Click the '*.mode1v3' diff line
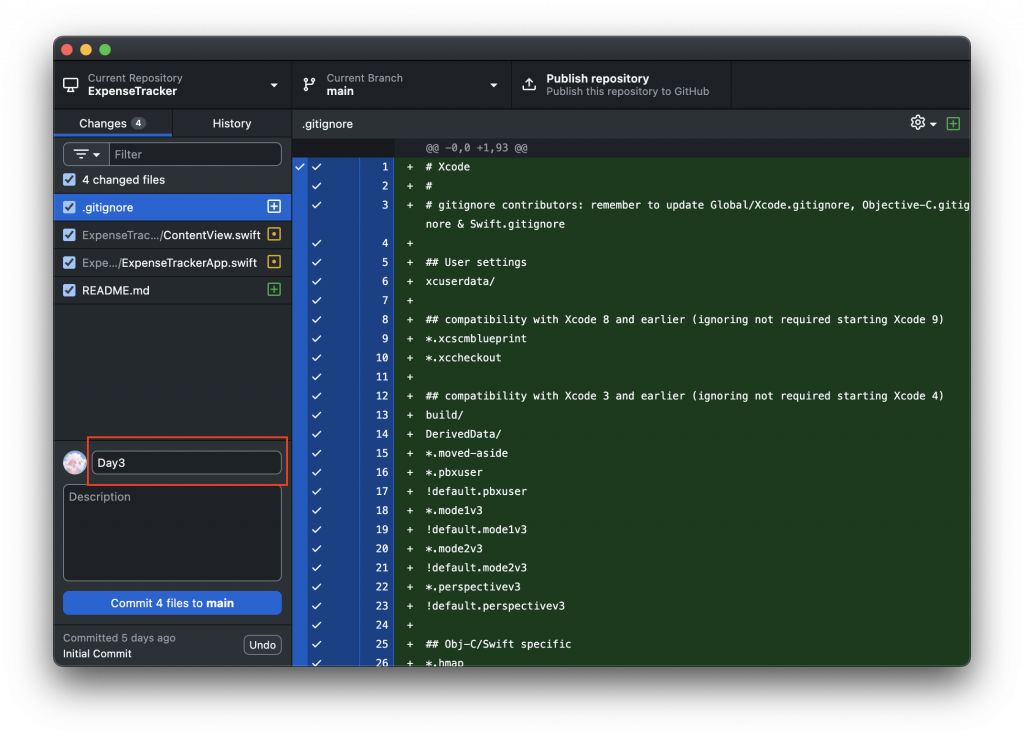The image size is (1024, 737). [454, 510]
